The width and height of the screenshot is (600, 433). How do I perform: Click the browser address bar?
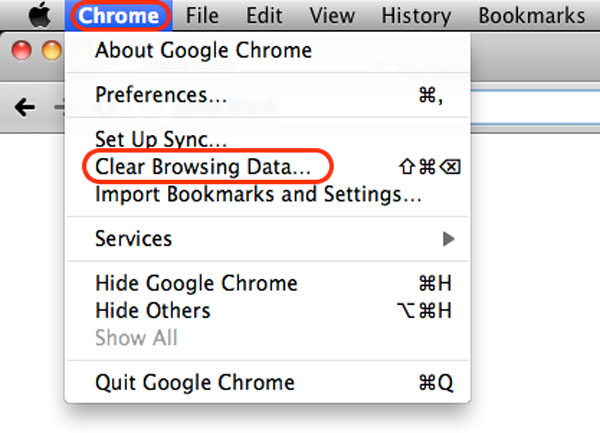pyautogui.click(x=530, y=107)
